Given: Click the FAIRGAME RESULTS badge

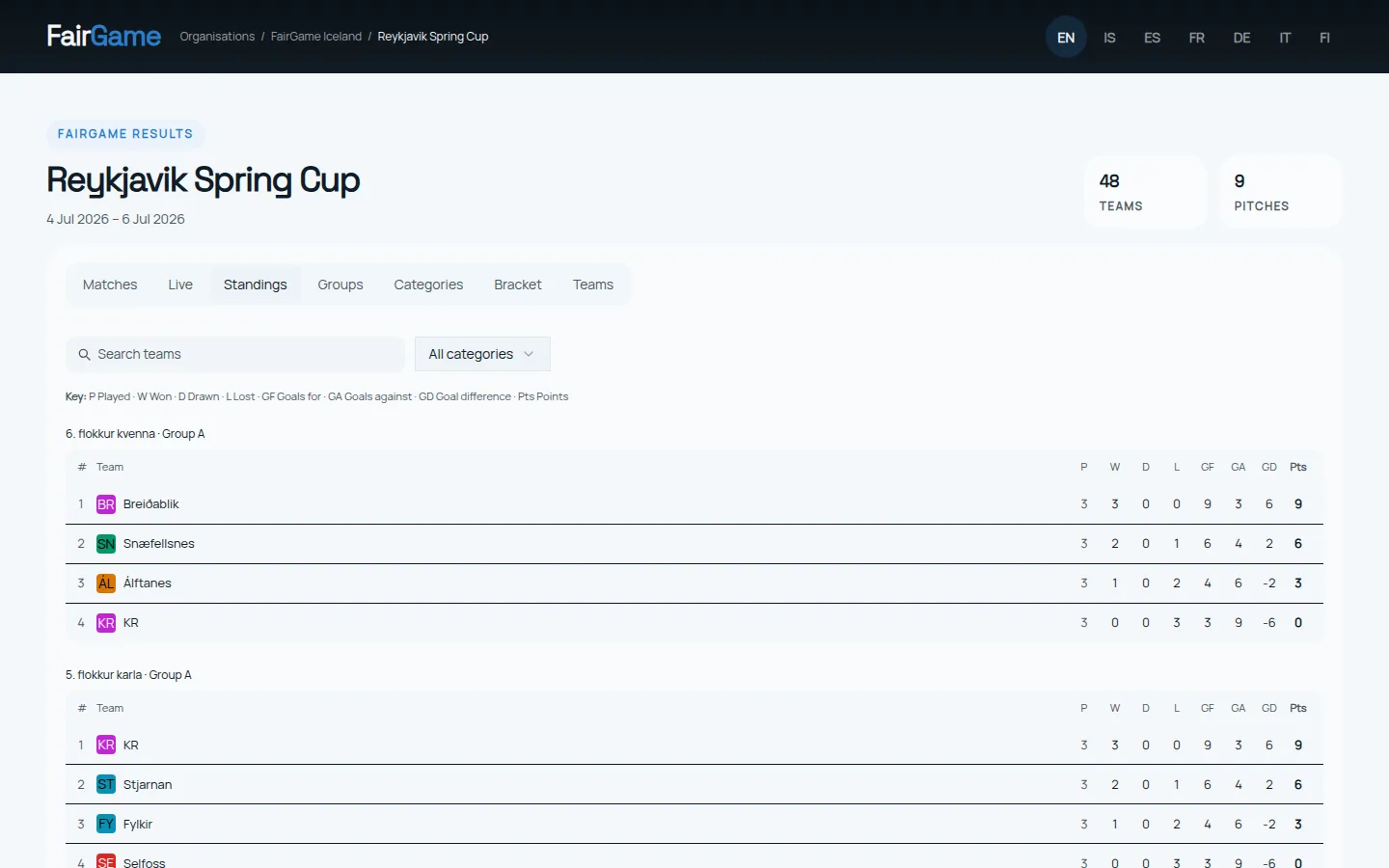Looking at the screenshot, I should point(125,134).
